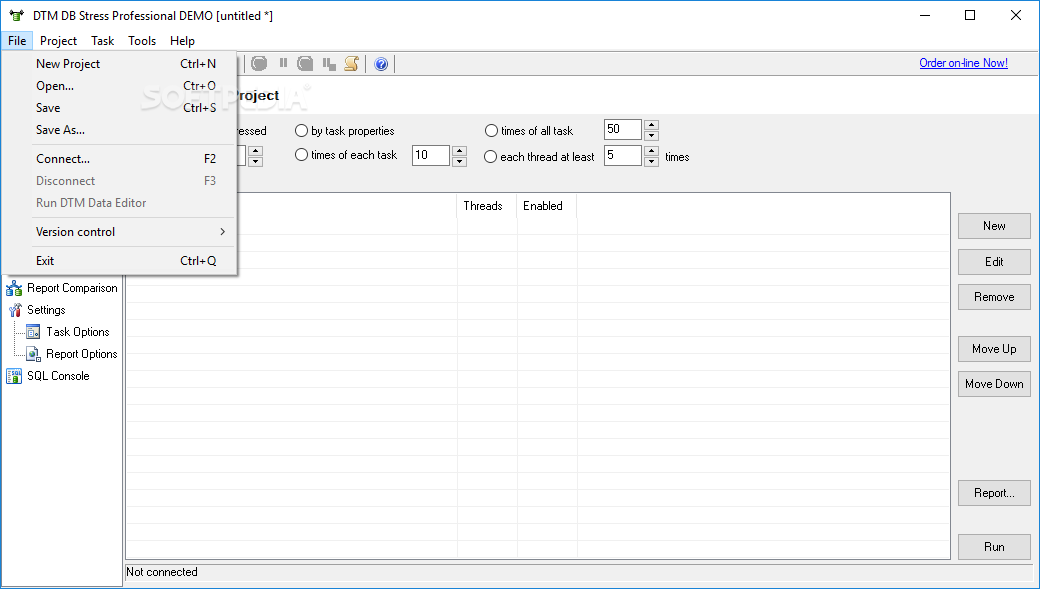Select SQL Console in the tree
This screenshot has height=589, width=1040.
[58, 375]
